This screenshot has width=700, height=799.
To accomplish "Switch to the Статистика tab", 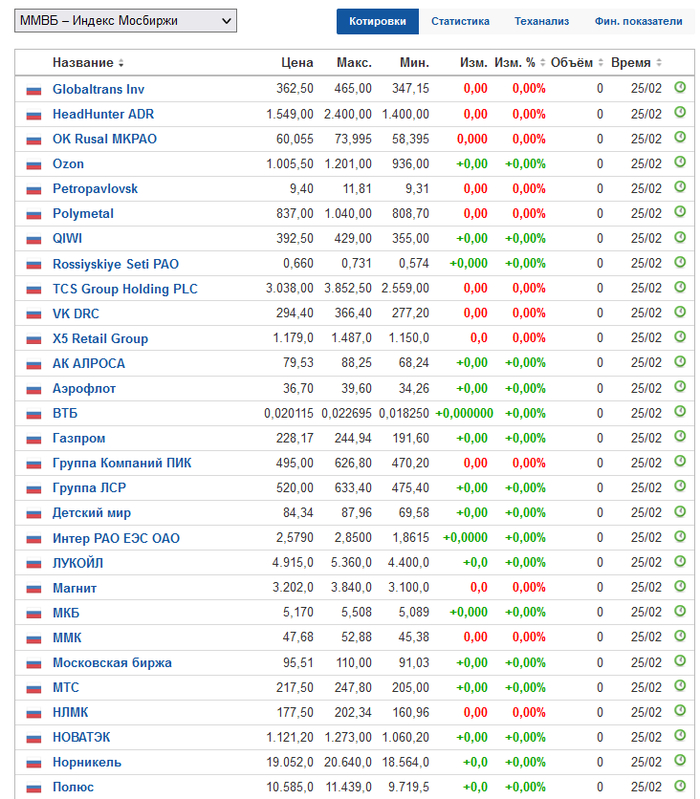I will pyautogui.click(x=460, y=21).
